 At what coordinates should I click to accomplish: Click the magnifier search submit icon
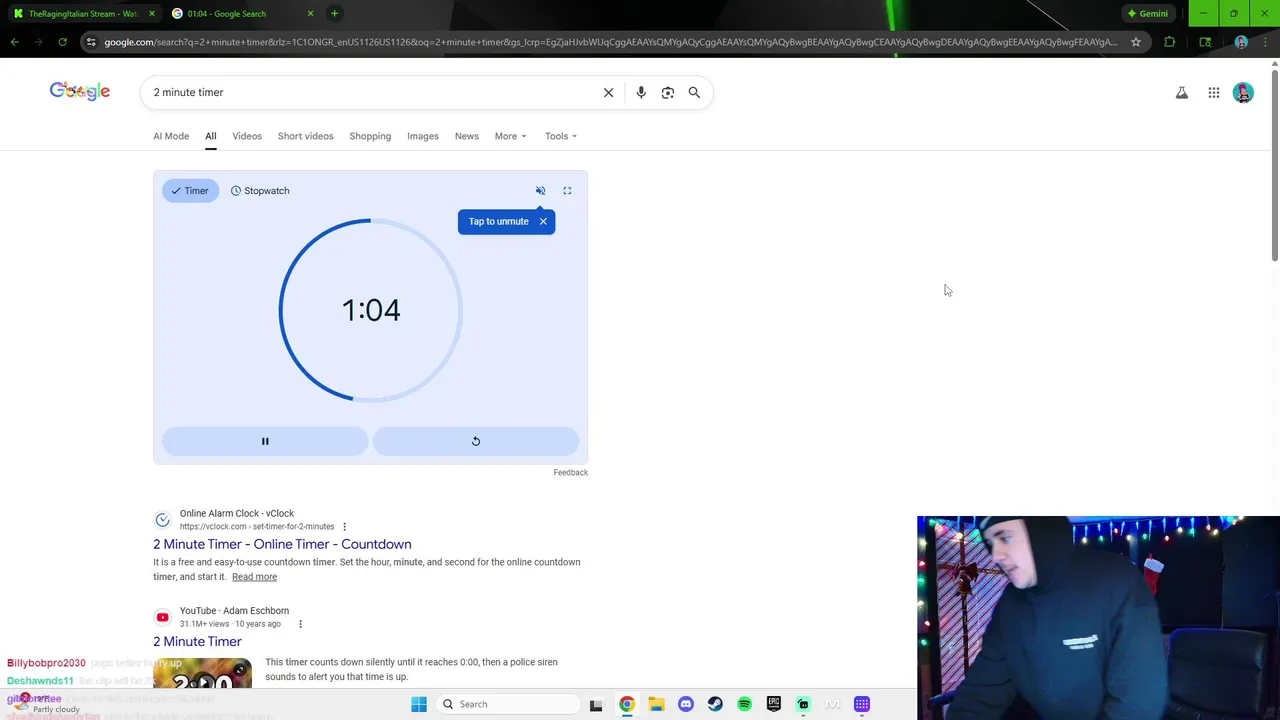(694, 92)
